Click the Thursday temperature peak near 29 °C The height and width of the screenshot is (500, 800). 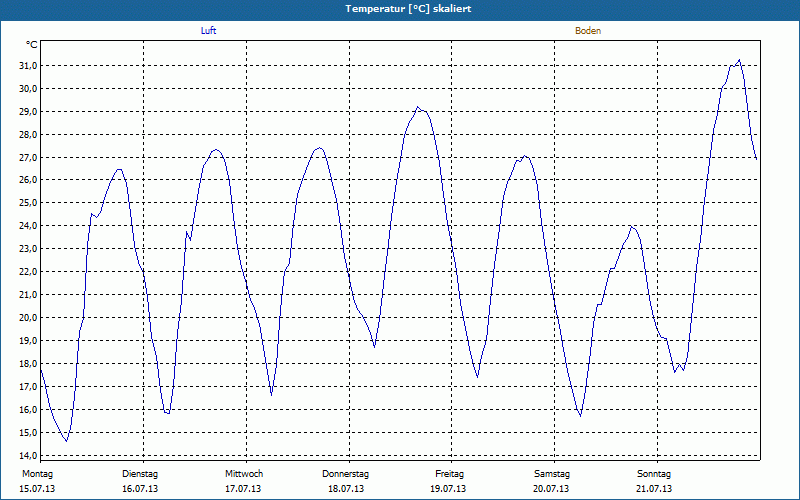[418, 107]
